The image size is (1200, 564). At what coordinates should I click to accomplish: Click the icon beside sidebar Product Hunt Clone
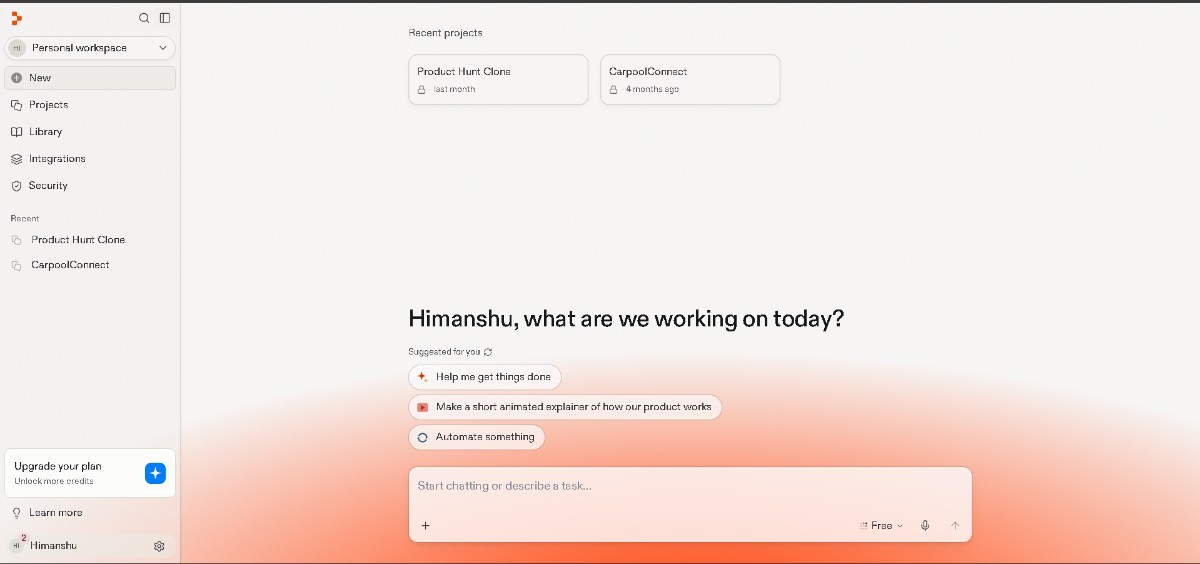16,240
